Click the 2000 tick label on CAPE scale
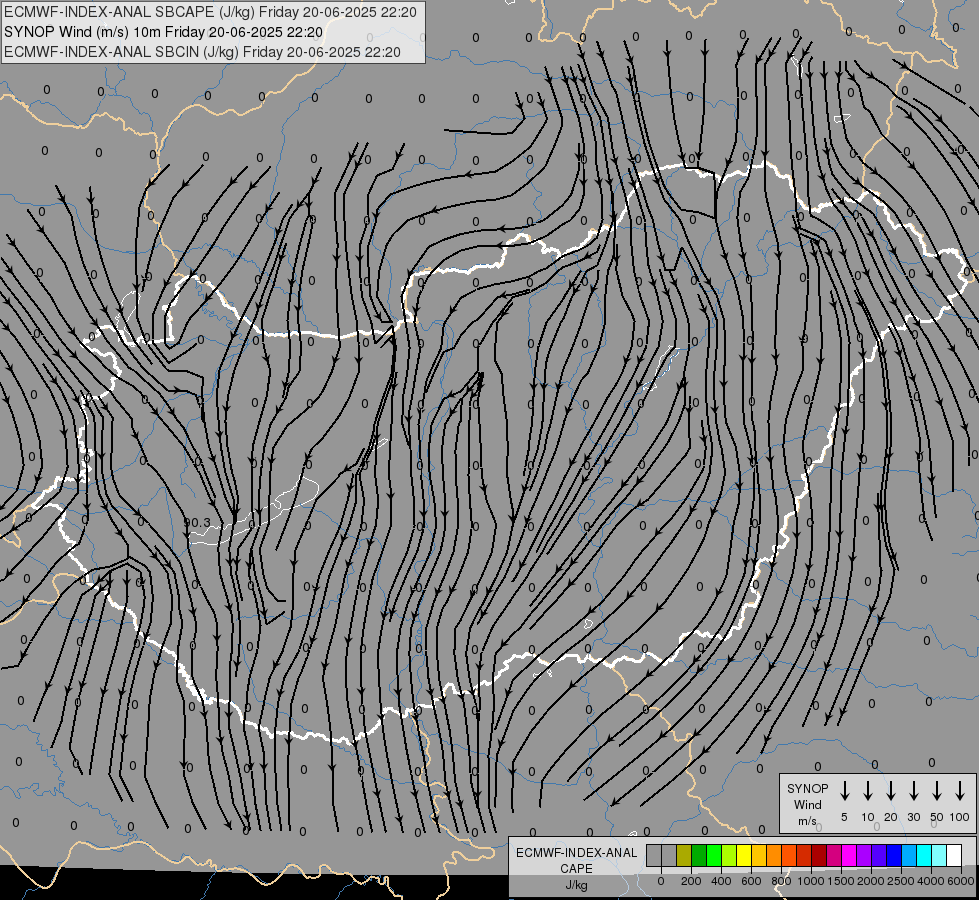The height and width of the screenshot is (900, 979). point(871,881)
